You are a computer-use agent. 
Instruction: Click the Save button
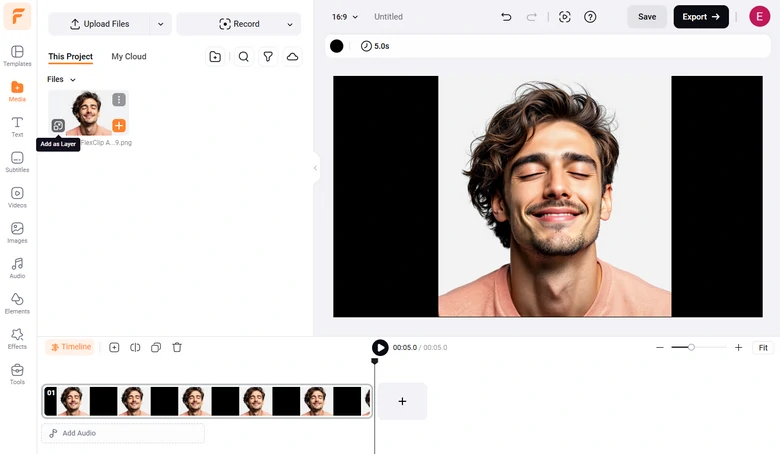(647, 17)
